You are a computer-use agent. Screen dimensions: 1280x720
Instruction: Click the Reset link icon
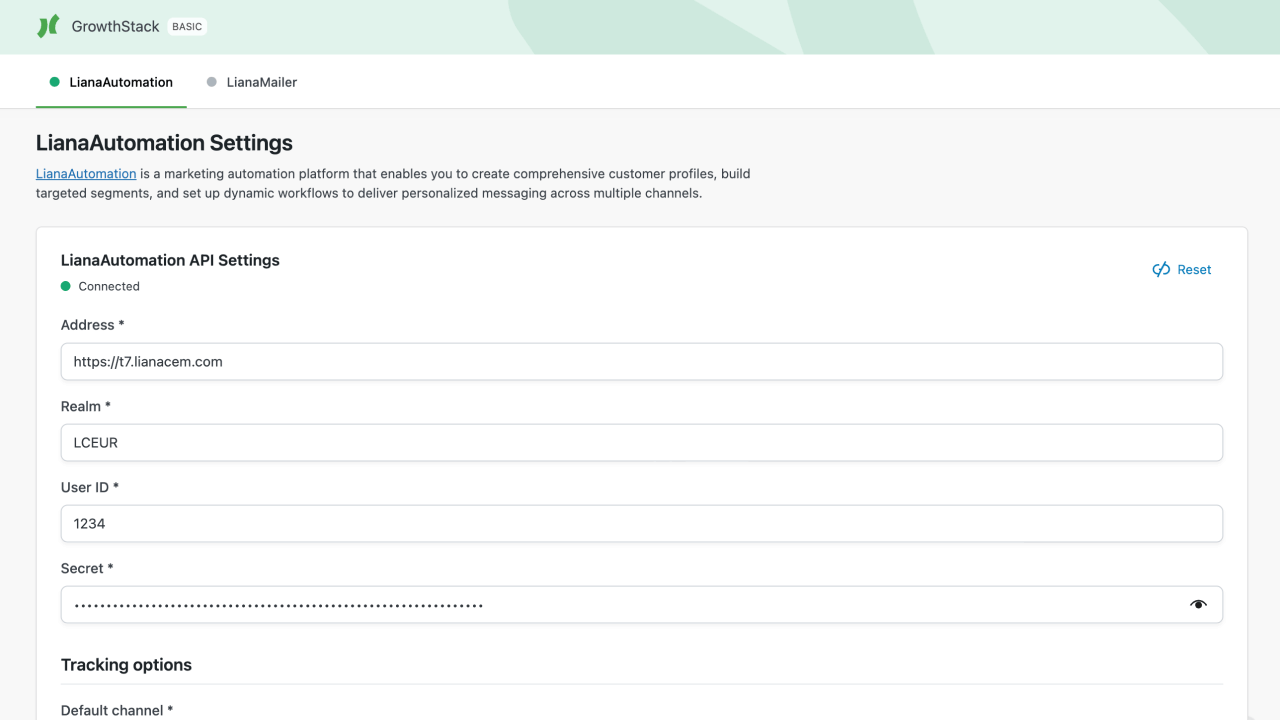click(1161, 270)
